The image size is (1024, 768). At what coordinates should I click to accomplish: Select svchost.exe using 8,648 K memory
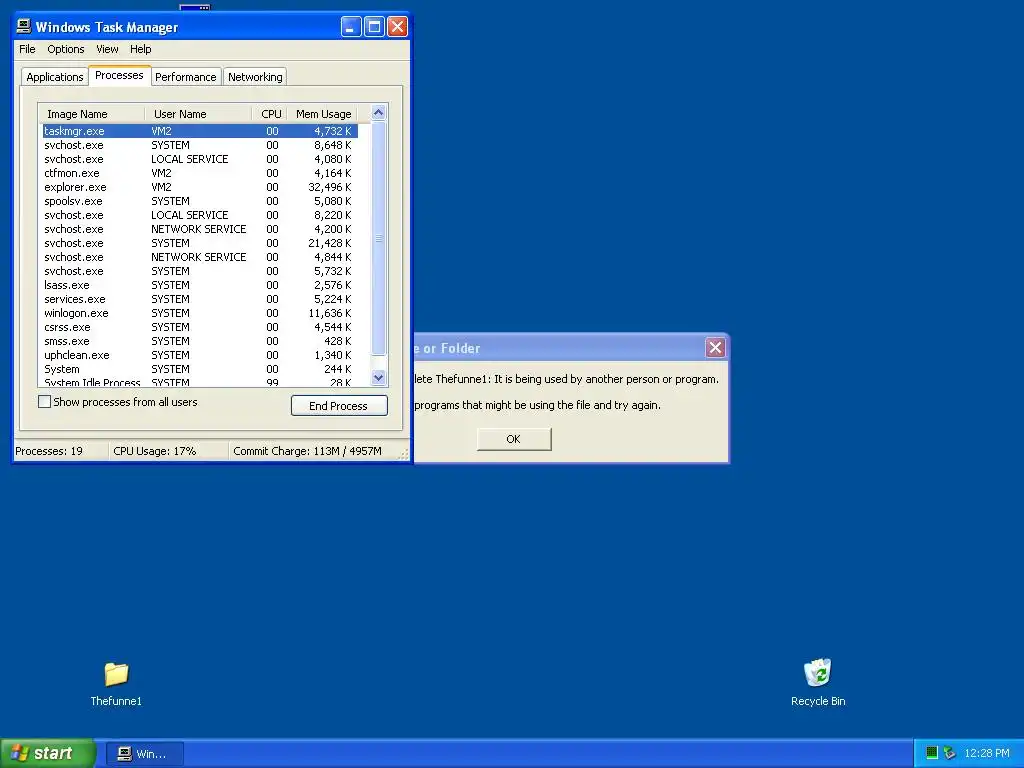pos(200,145)
